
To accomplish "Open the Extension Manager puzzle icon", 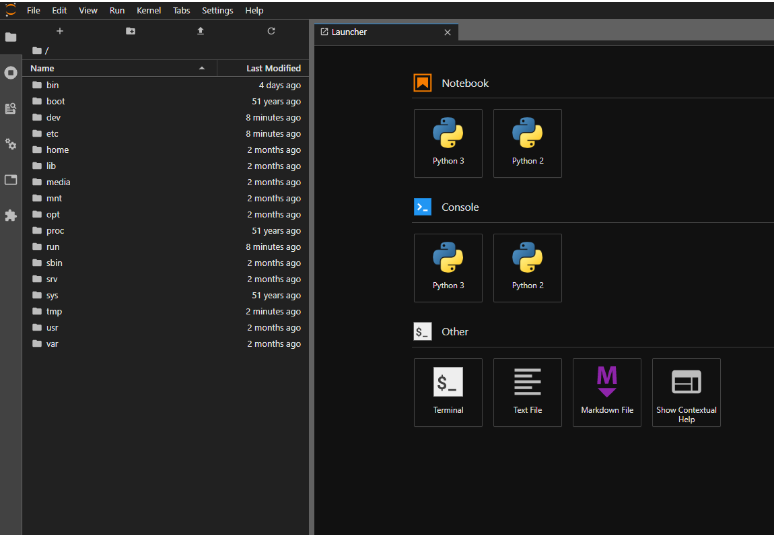I will tap(11, 215).
